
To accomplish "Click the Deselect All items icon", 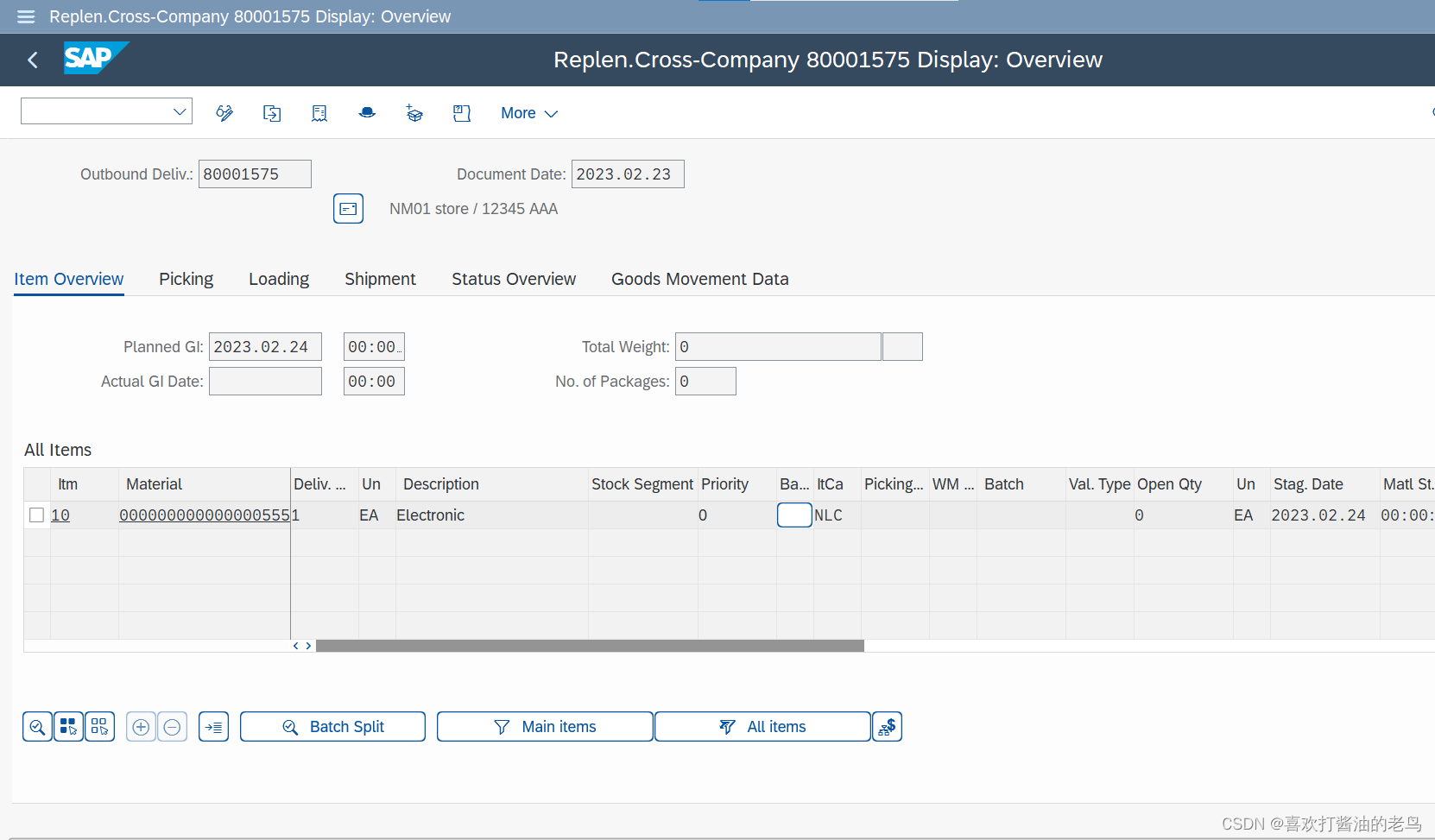I will coord(99,727).
